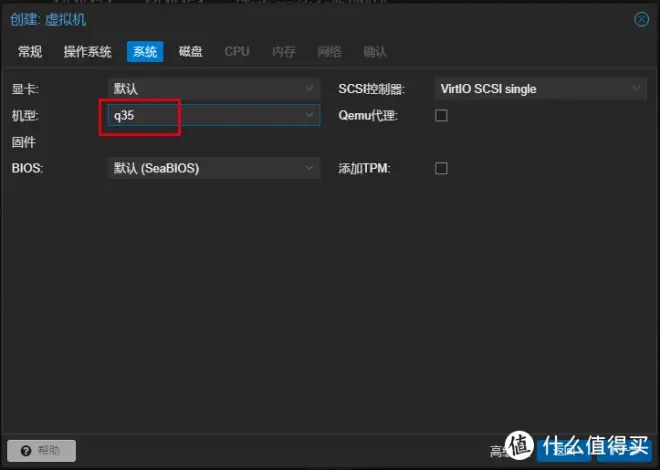Viewport: 660px width, 470px height.
Task: Switch to the 操作系统 tab
Action: tap(87, 51)
